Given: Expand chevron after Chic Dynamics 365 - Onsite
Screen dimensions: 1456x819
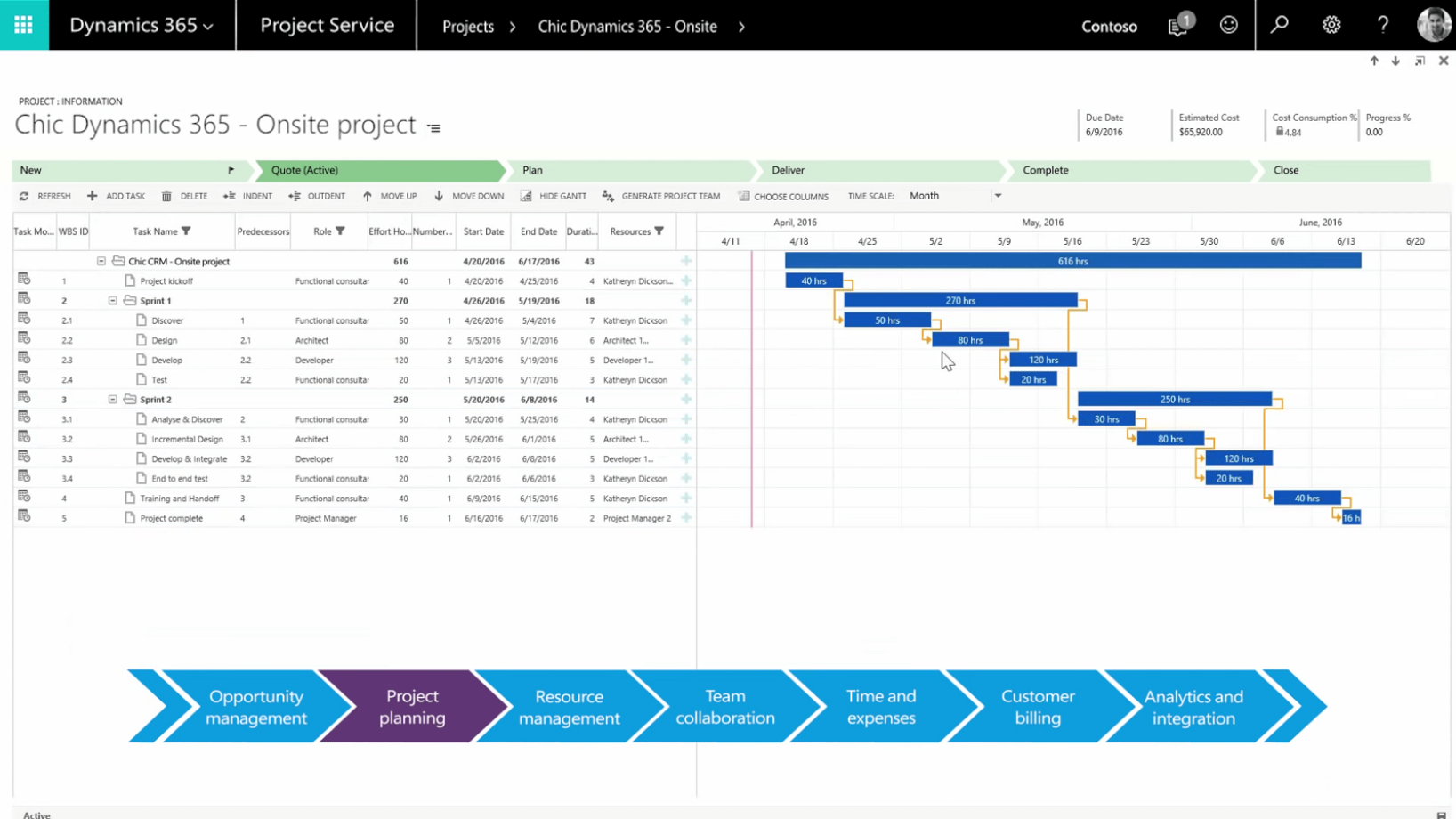Looking at the screenshot, I should (741, 27).
